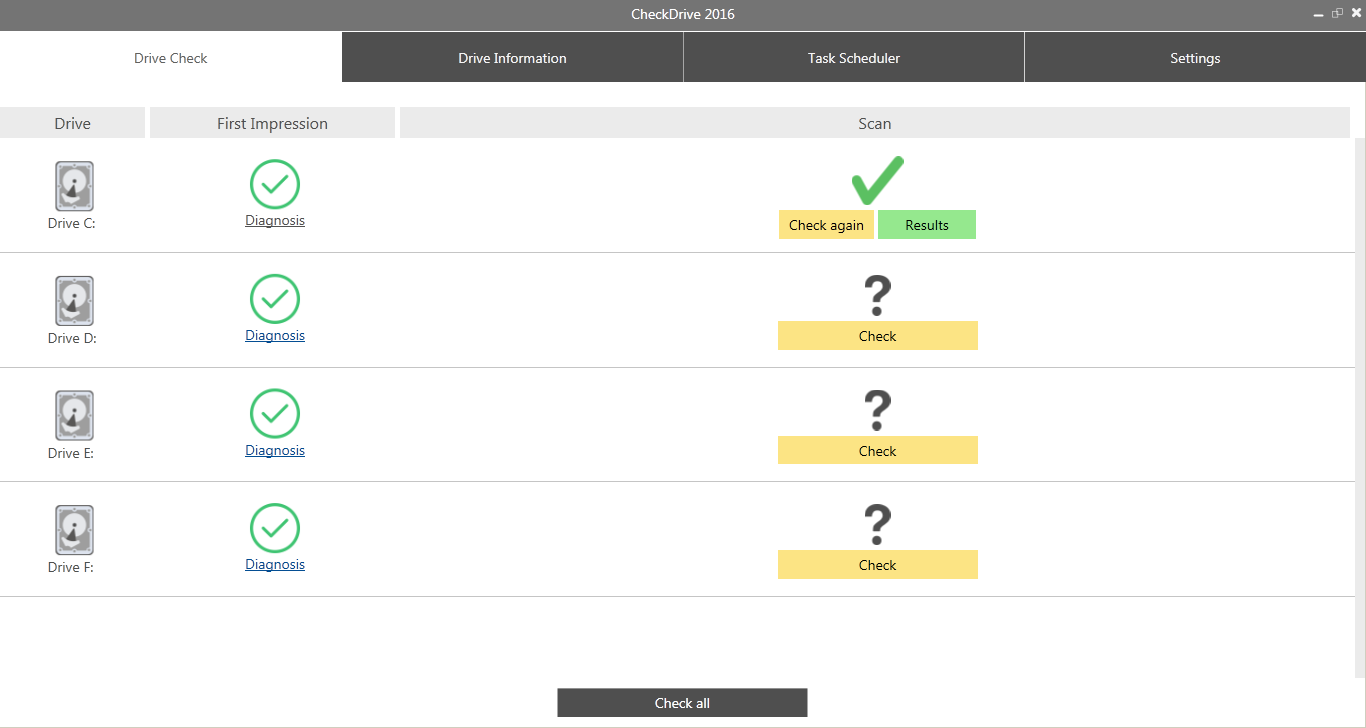Image resolution: width=1366 pixels, height=728 pixels.
Task: Open the Task Scheduler tab
Action: (x=854, y=58)
